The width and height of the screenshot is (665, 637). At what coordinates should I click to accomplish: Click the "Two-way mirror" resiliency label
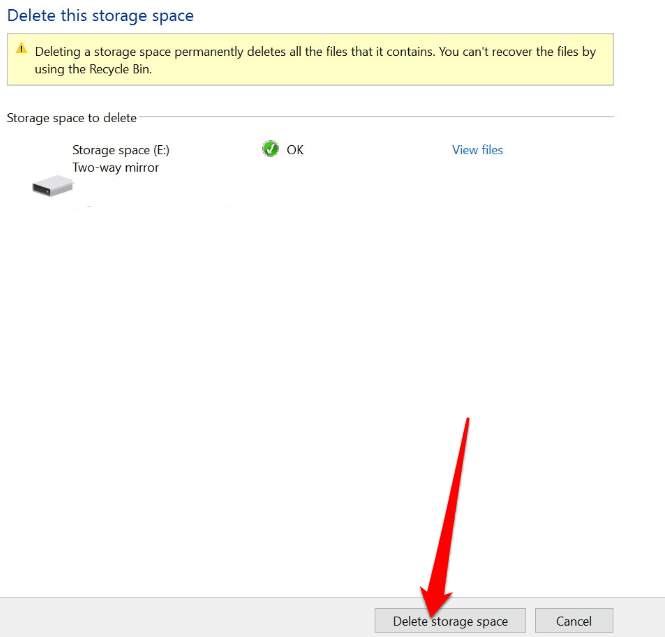click(x=116, y=167)
